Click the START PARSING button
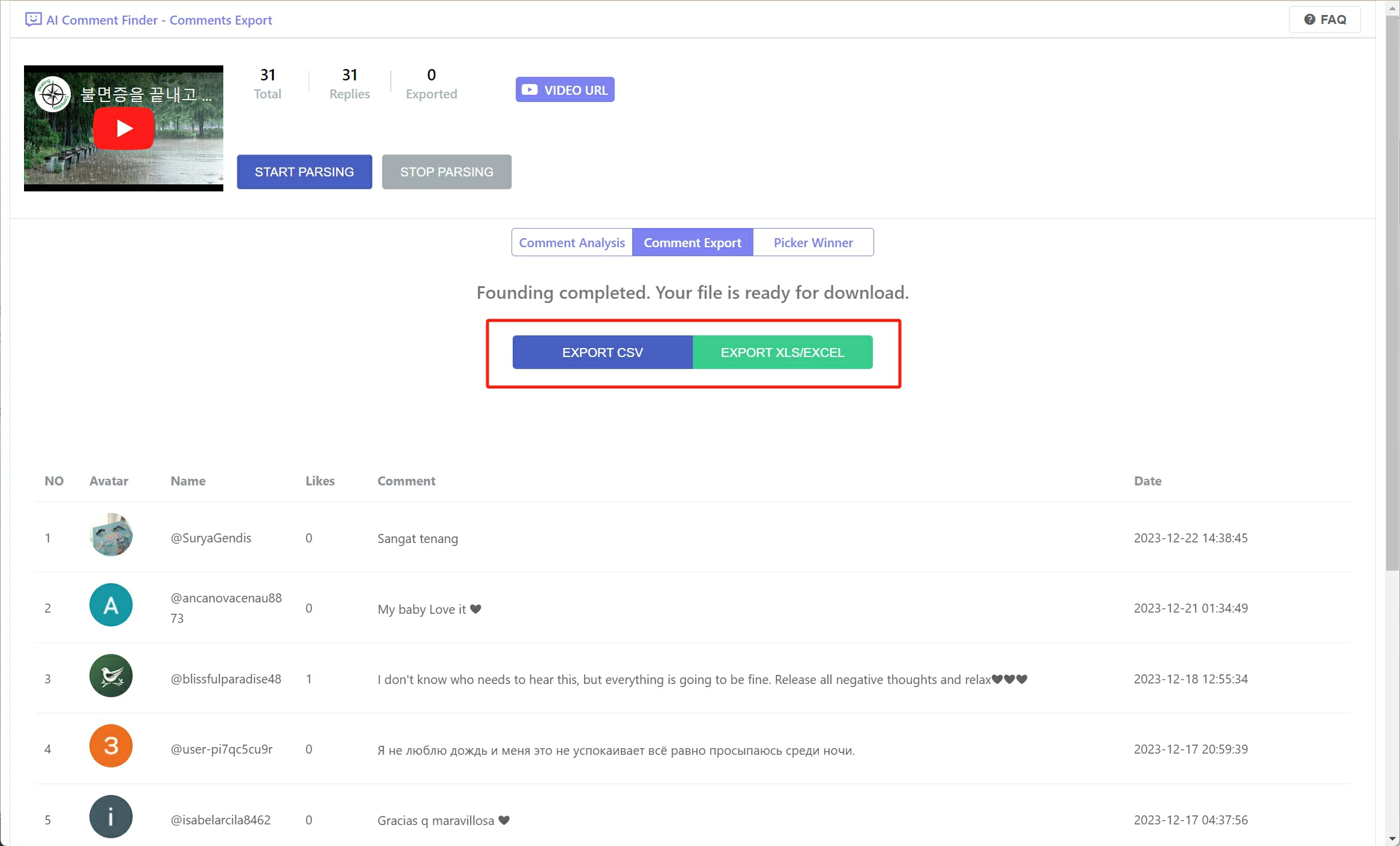This screenshot has height=846, width=1400. (304, 171)
